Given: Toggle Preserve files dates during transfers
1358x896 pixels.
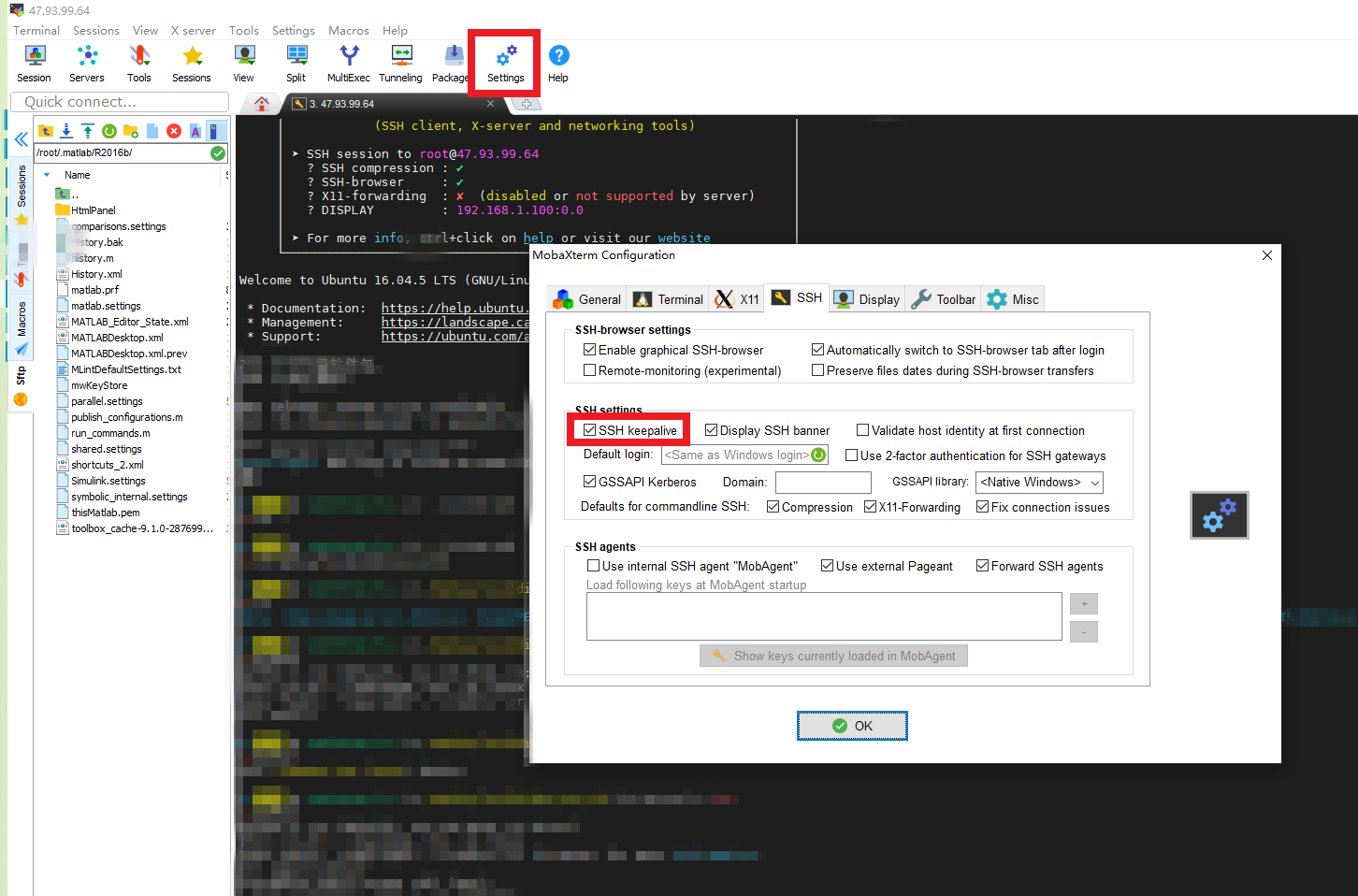Looking at the screenshot, I should coord(818,370).
